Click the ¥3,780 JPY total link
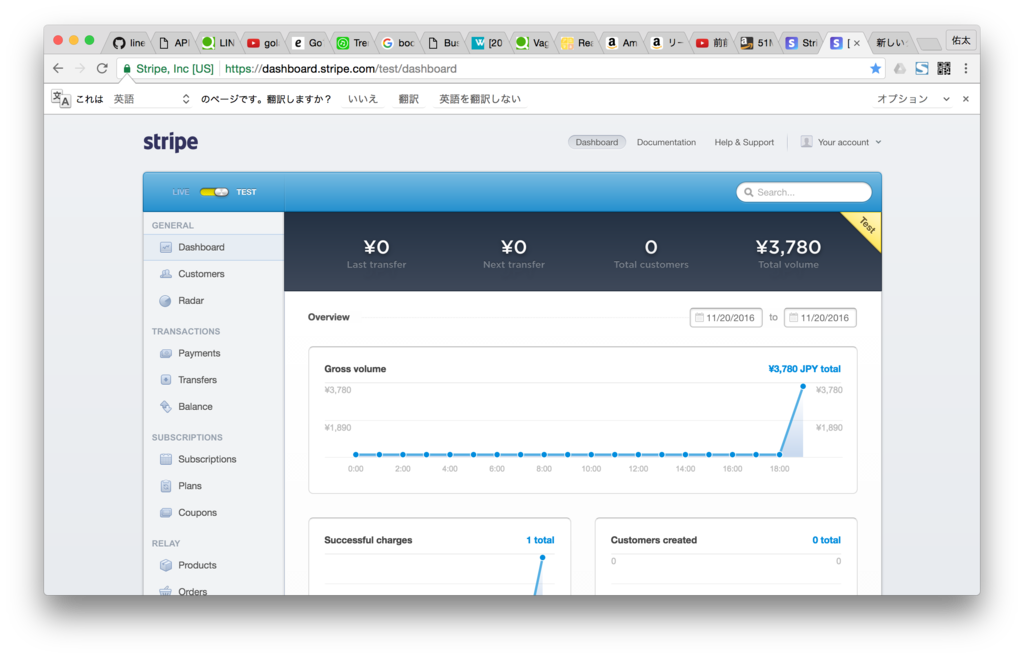The height and width of the screenshot is (658, 1024). click(805, 369)
